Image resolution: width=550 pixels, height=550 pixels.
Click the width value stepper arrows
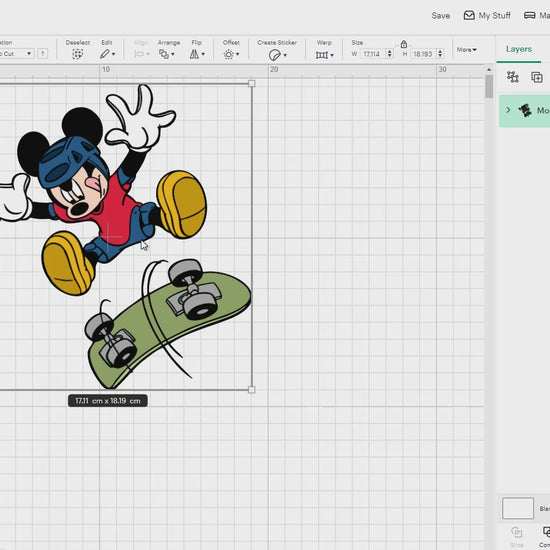click(x=389, y=54)
